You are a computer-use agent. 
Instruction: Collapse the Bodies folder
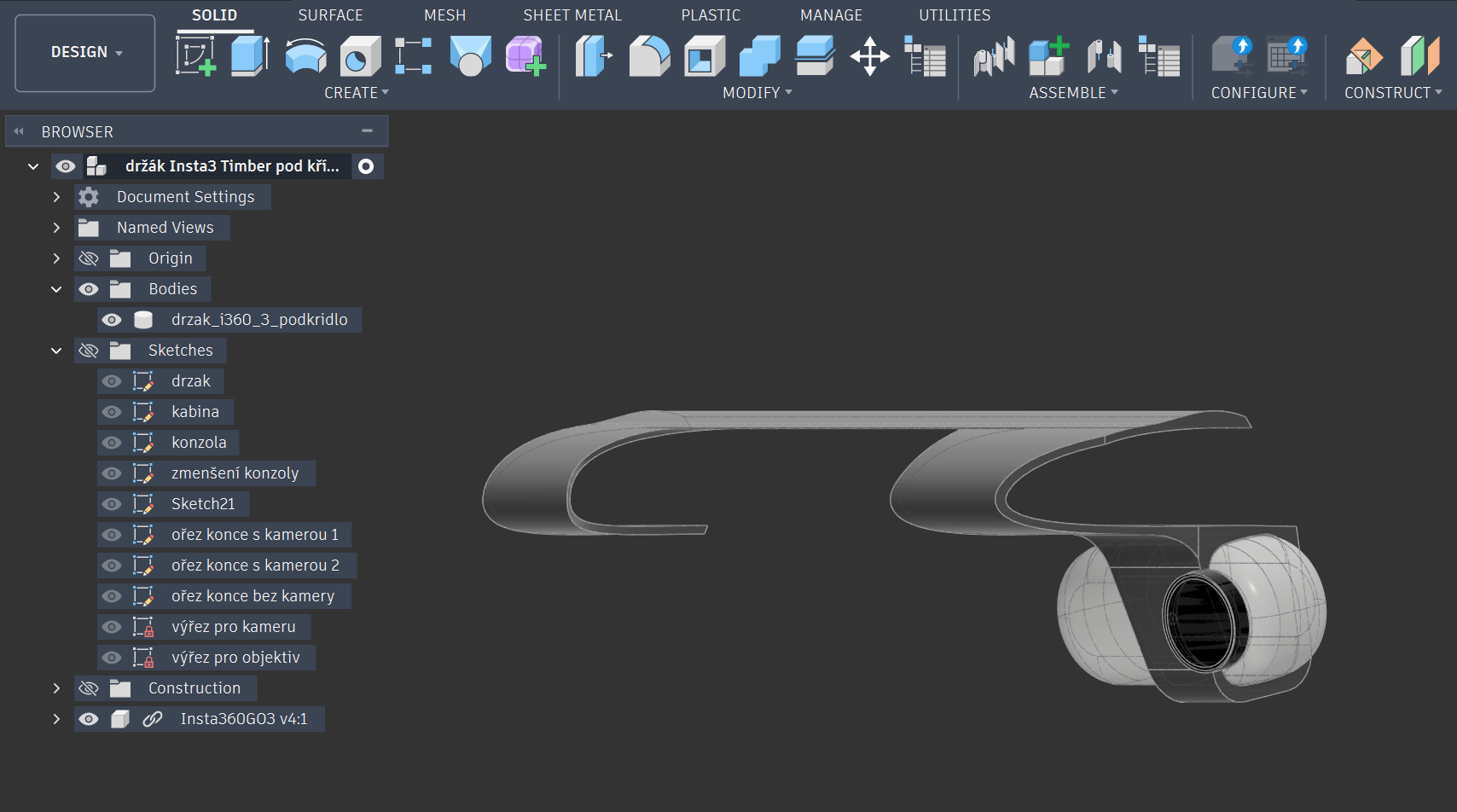56,289
